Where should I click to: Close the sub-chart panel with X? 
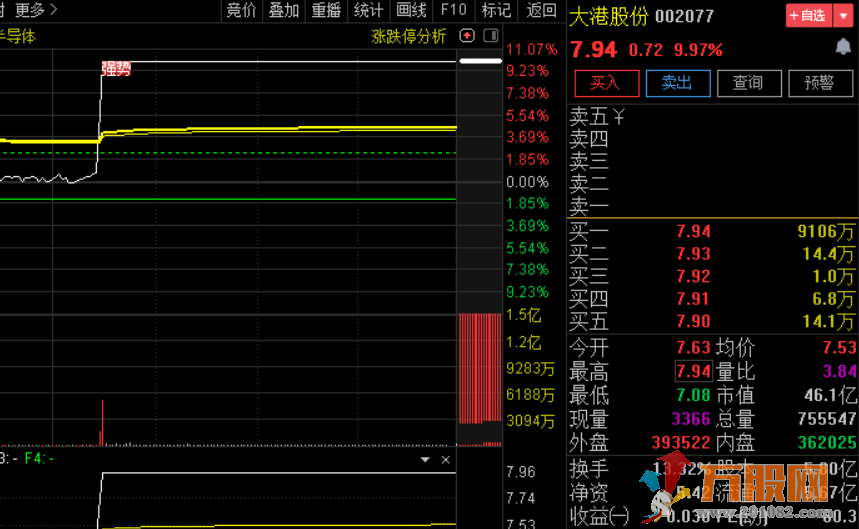pos(445,460)
